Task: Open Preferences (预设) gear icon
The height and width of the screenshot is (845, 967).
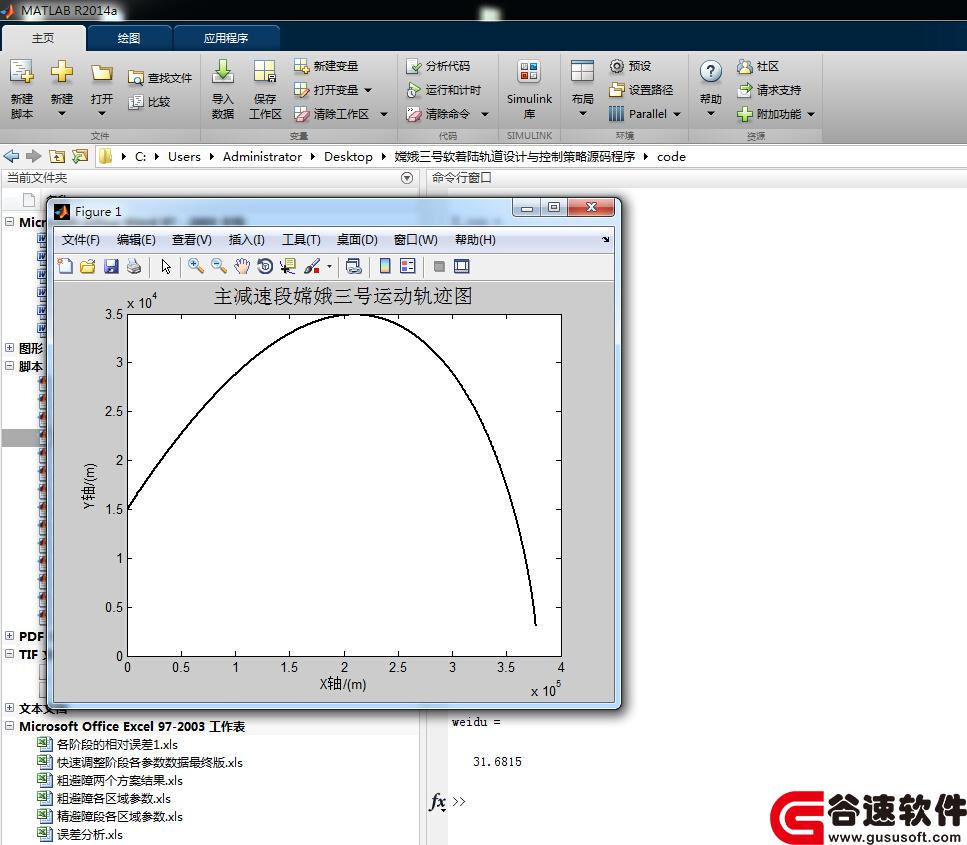Action: tap(617, 66)
